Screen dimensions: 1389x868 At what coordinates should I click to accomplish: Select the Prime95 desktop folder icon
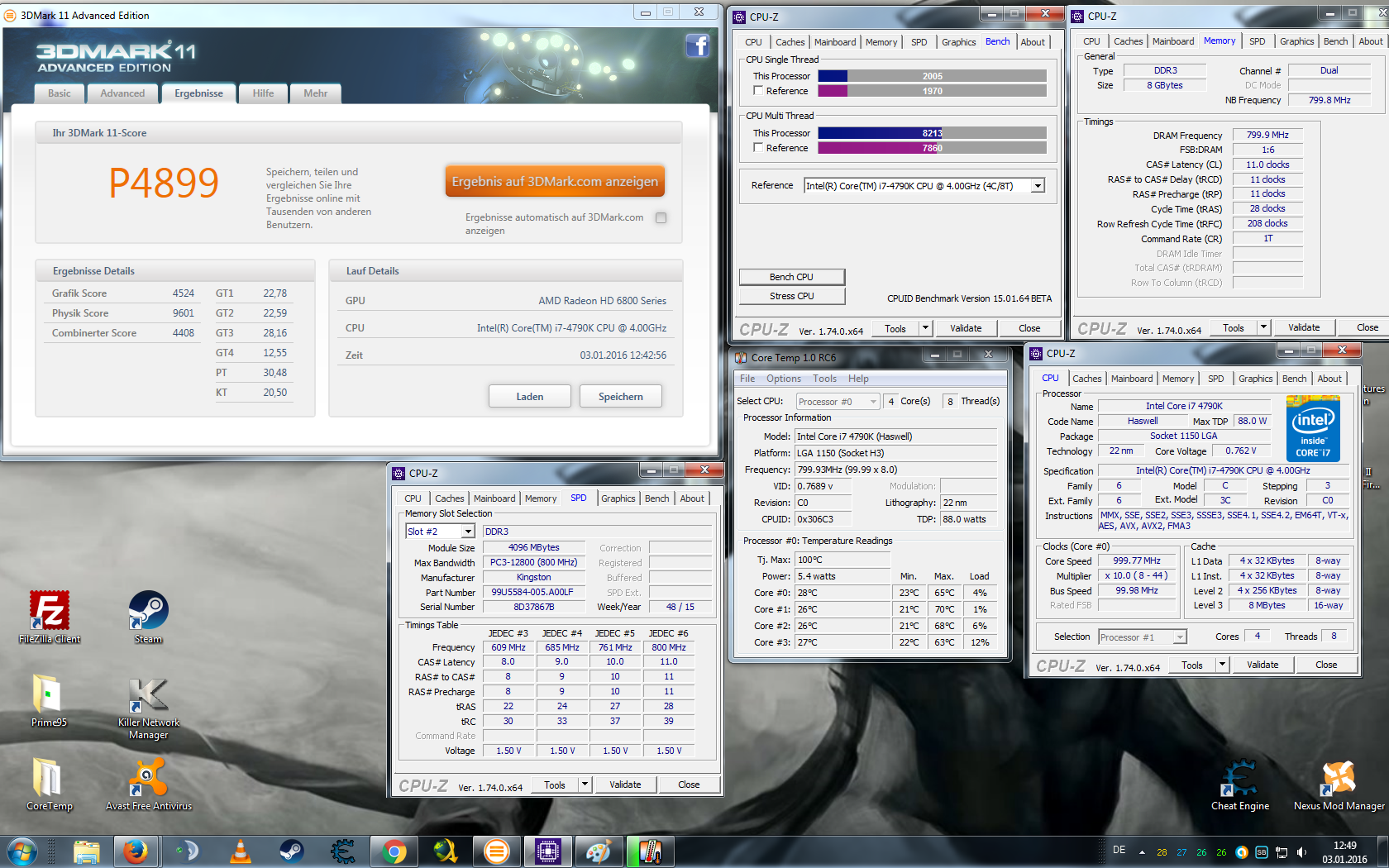click(x=49, y=700)
